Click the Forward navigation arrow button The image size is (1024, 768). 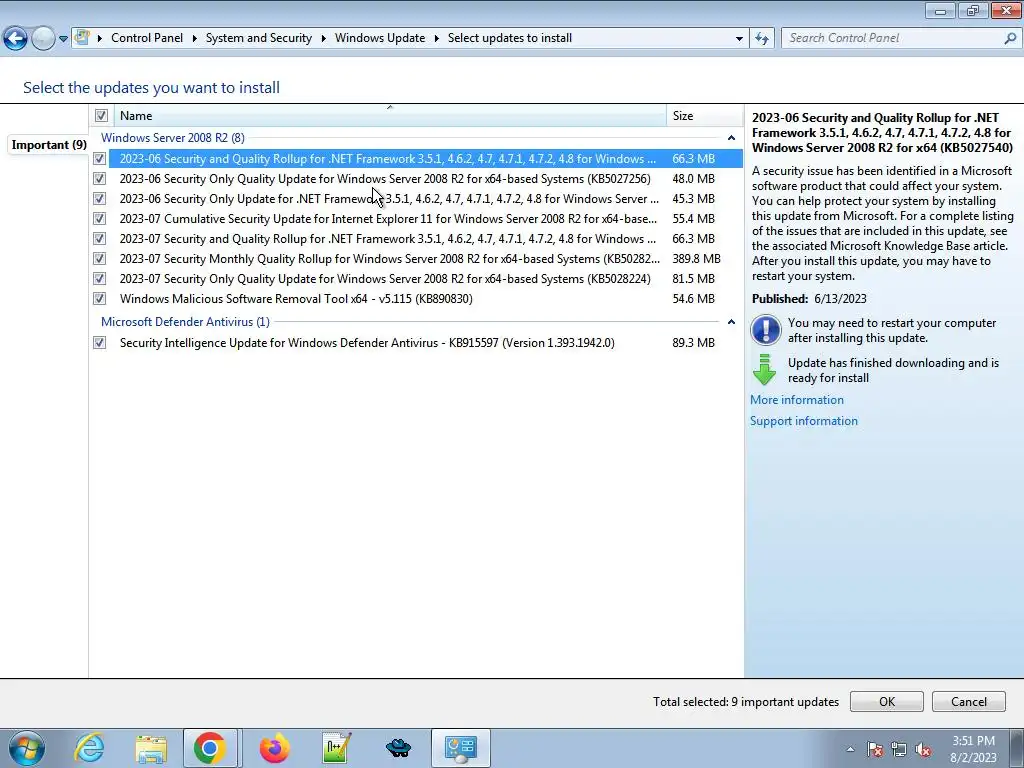[43, 39]
